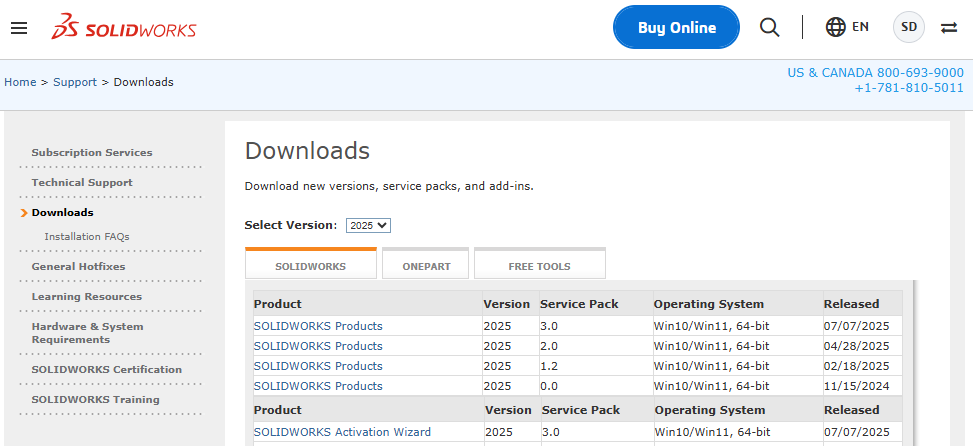The height and width of the screenshot is (446, 973).
Task: Switch to the FREE TOOLS tab
Action: pos(539,266)
